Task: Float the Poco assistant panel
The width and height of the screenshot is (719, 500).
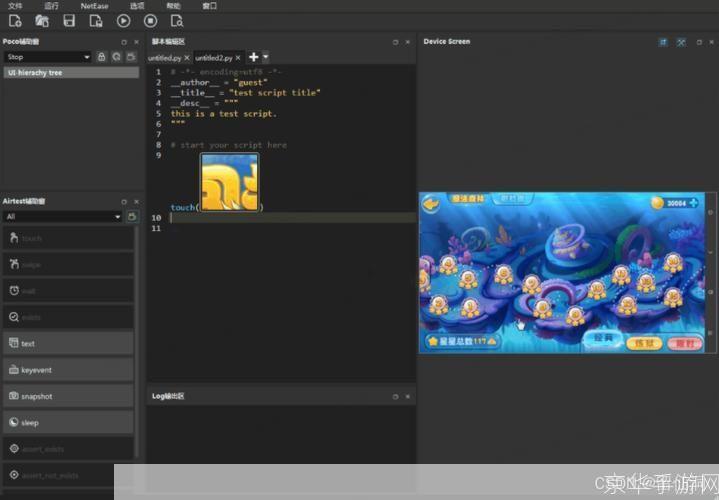Action: coord(124,42)
